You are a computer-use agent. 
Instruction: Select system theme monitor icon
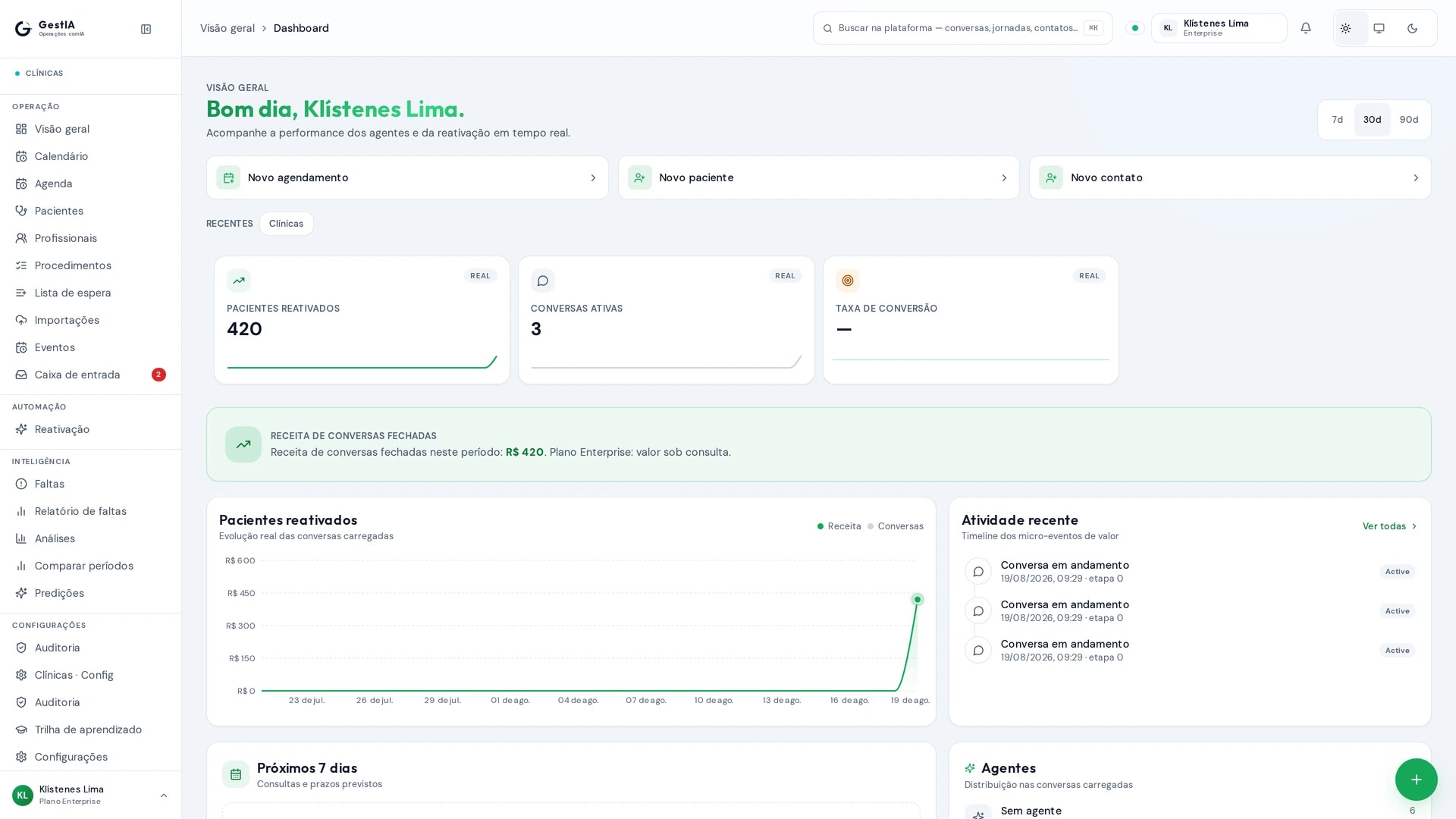click(1379, 28)
